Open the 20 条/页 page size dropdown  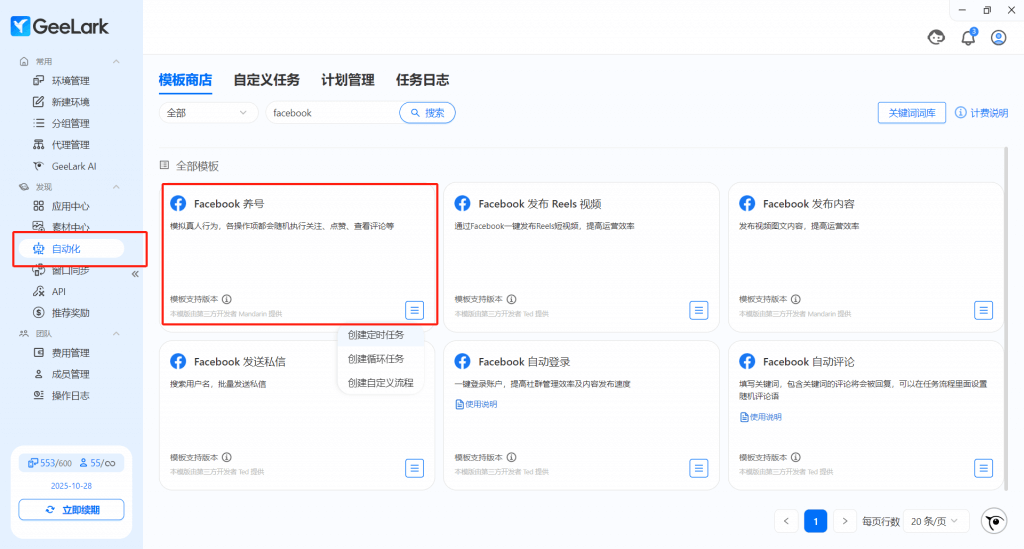point(937,521)
